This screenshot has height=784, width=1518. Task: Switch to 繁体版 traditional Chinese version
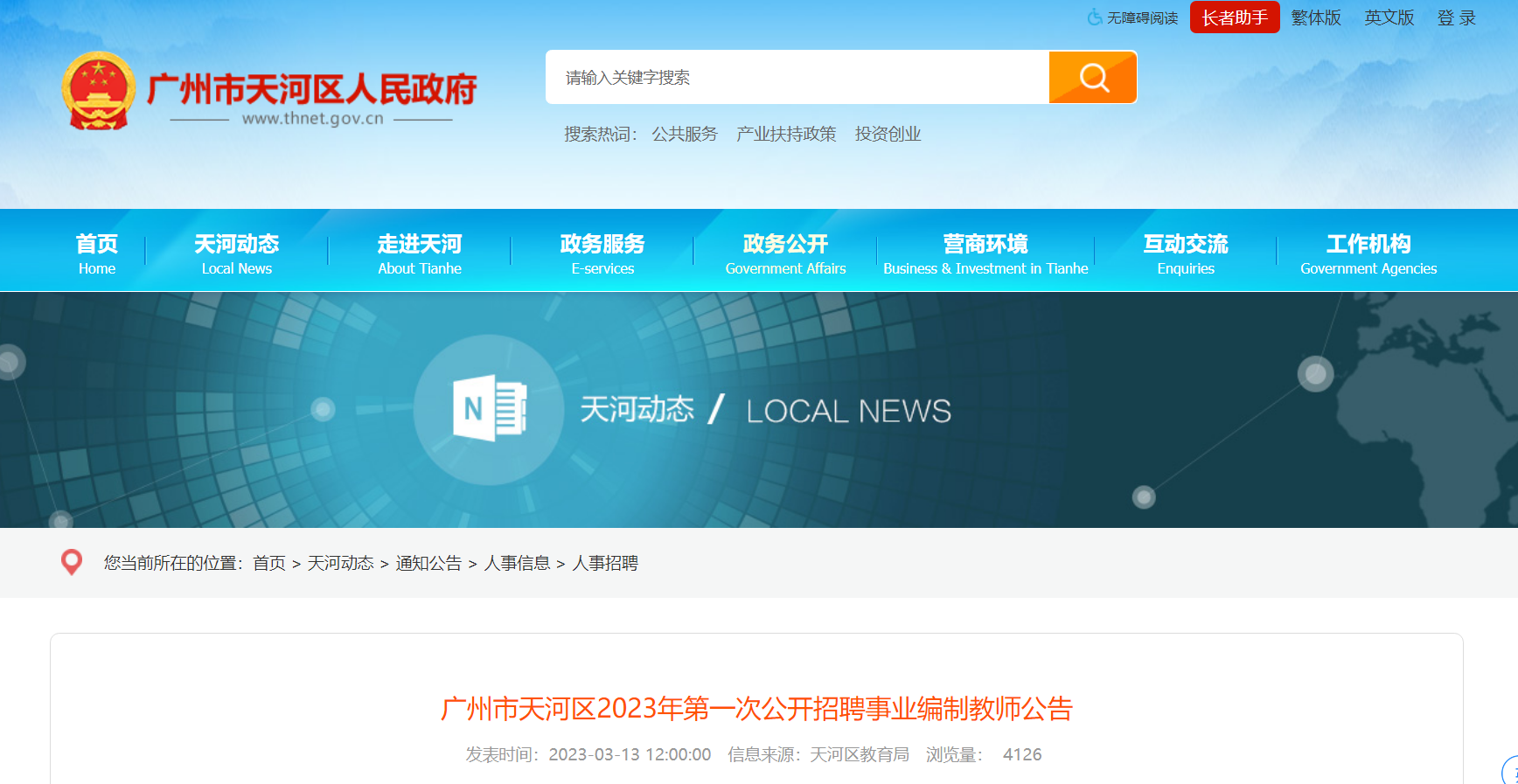[1315, 17]
